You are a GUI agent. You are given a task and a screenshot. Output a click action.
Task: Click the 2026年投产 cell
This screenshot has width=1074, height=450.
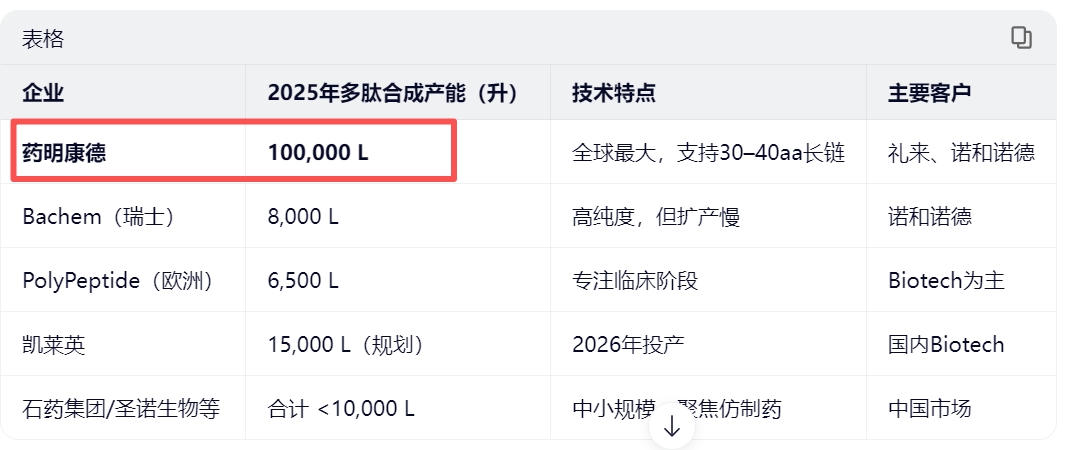pyautogui.click(x=628, y=345)
